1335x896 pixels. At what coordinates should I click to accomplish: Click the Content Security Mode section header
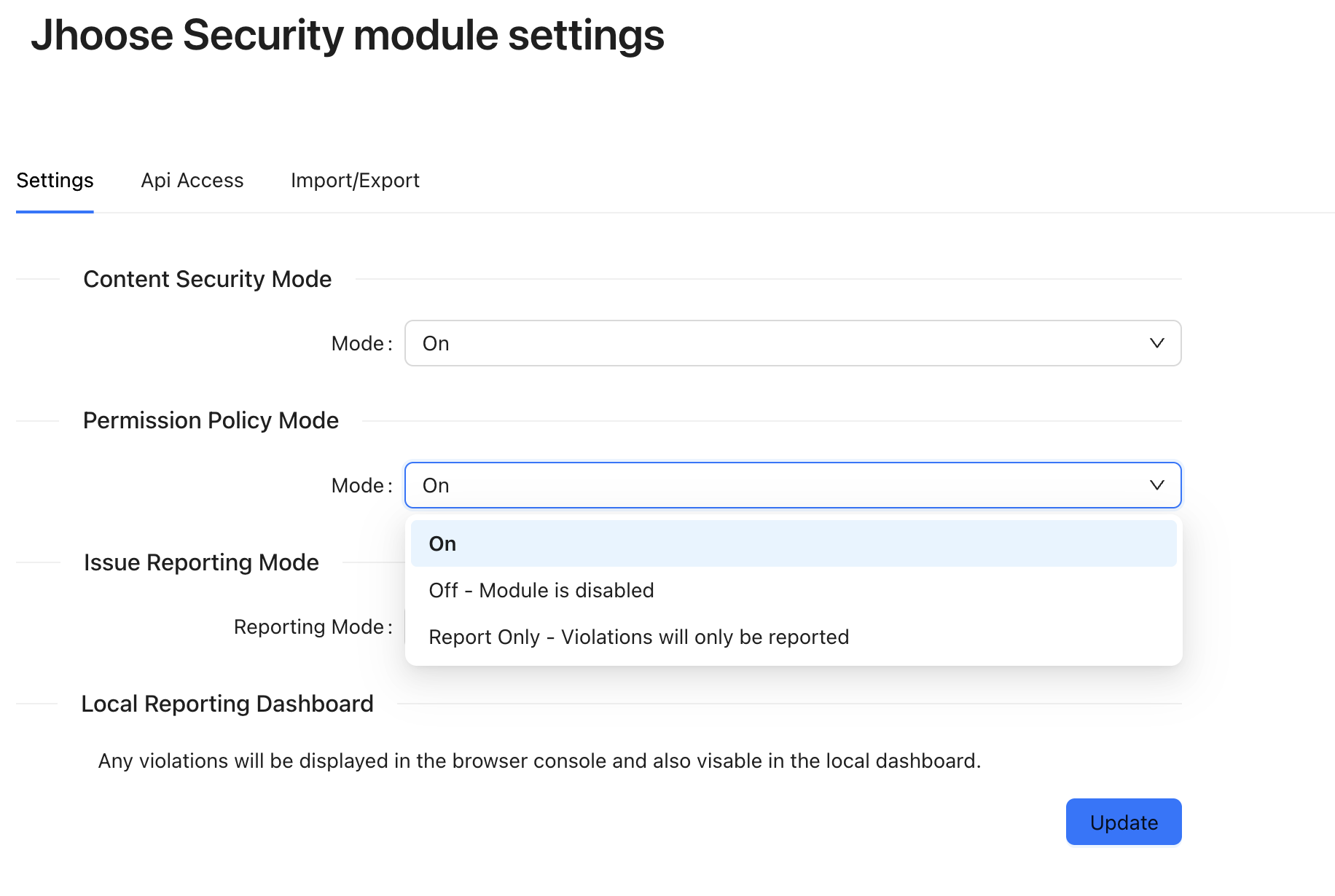(x=208, y=278)
